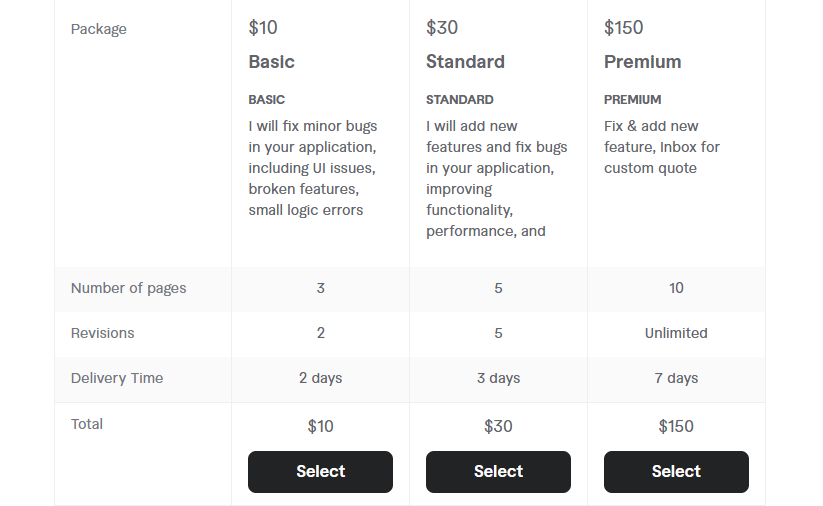Screen dimensions: 823x506
Task: Click the '2 days' delivery time cell
Action: coord(320,378)
